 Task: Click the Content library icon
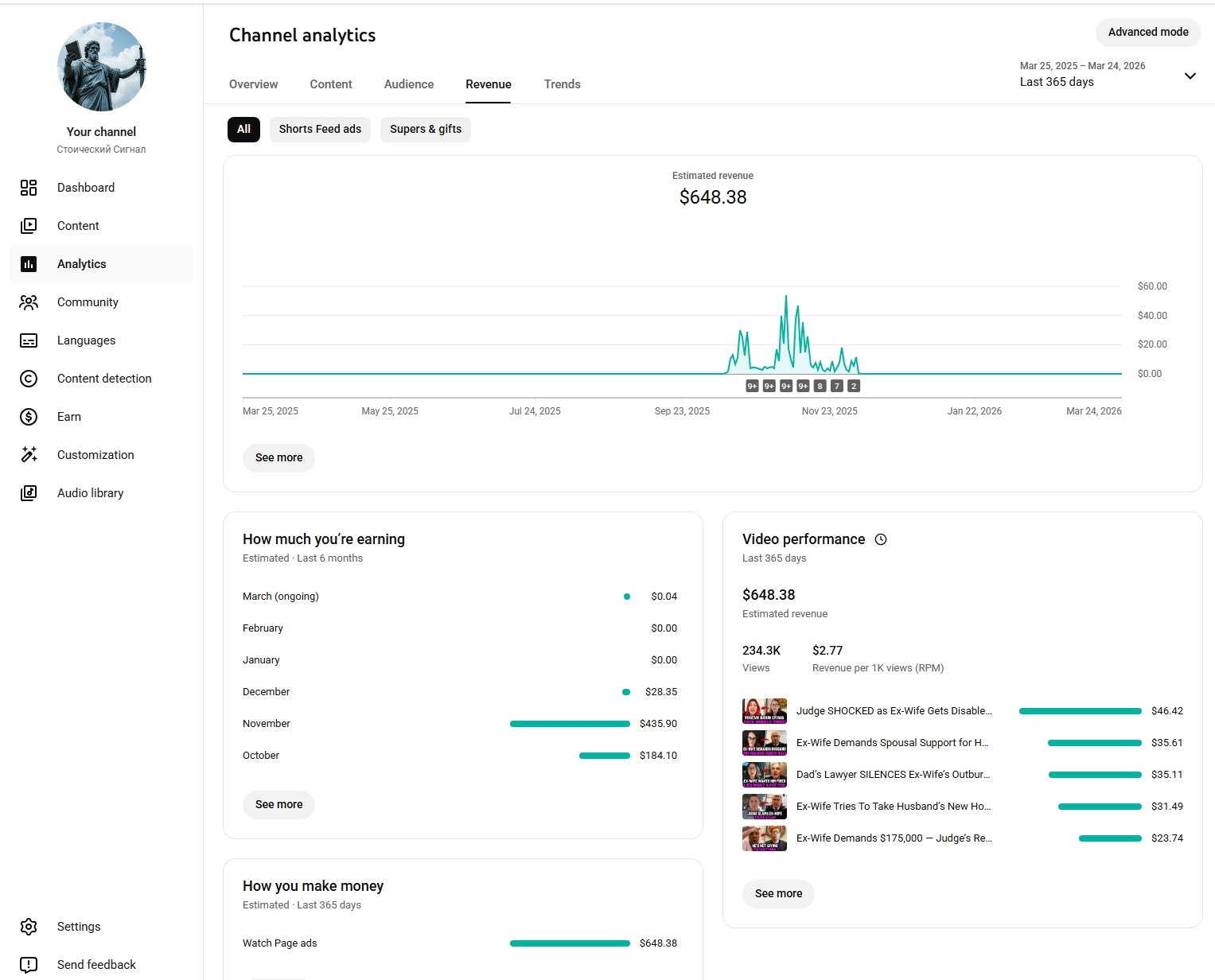(29, 226)
